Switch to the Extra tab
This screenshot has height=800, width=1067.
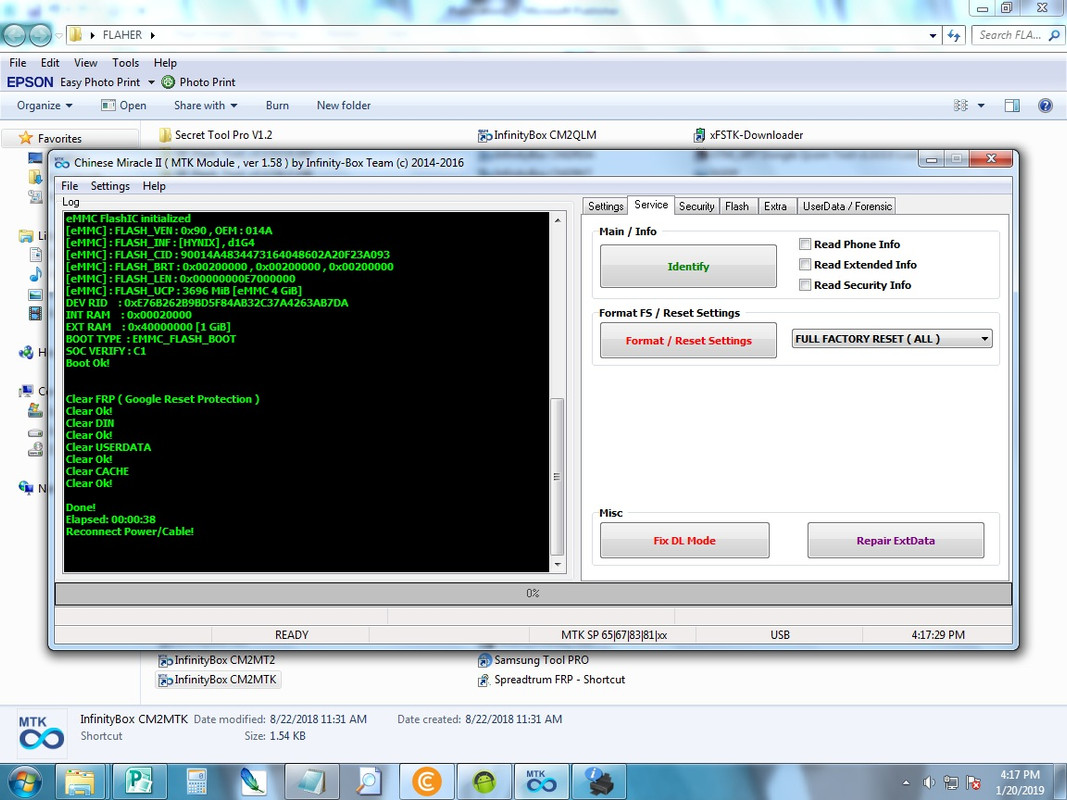775,206
